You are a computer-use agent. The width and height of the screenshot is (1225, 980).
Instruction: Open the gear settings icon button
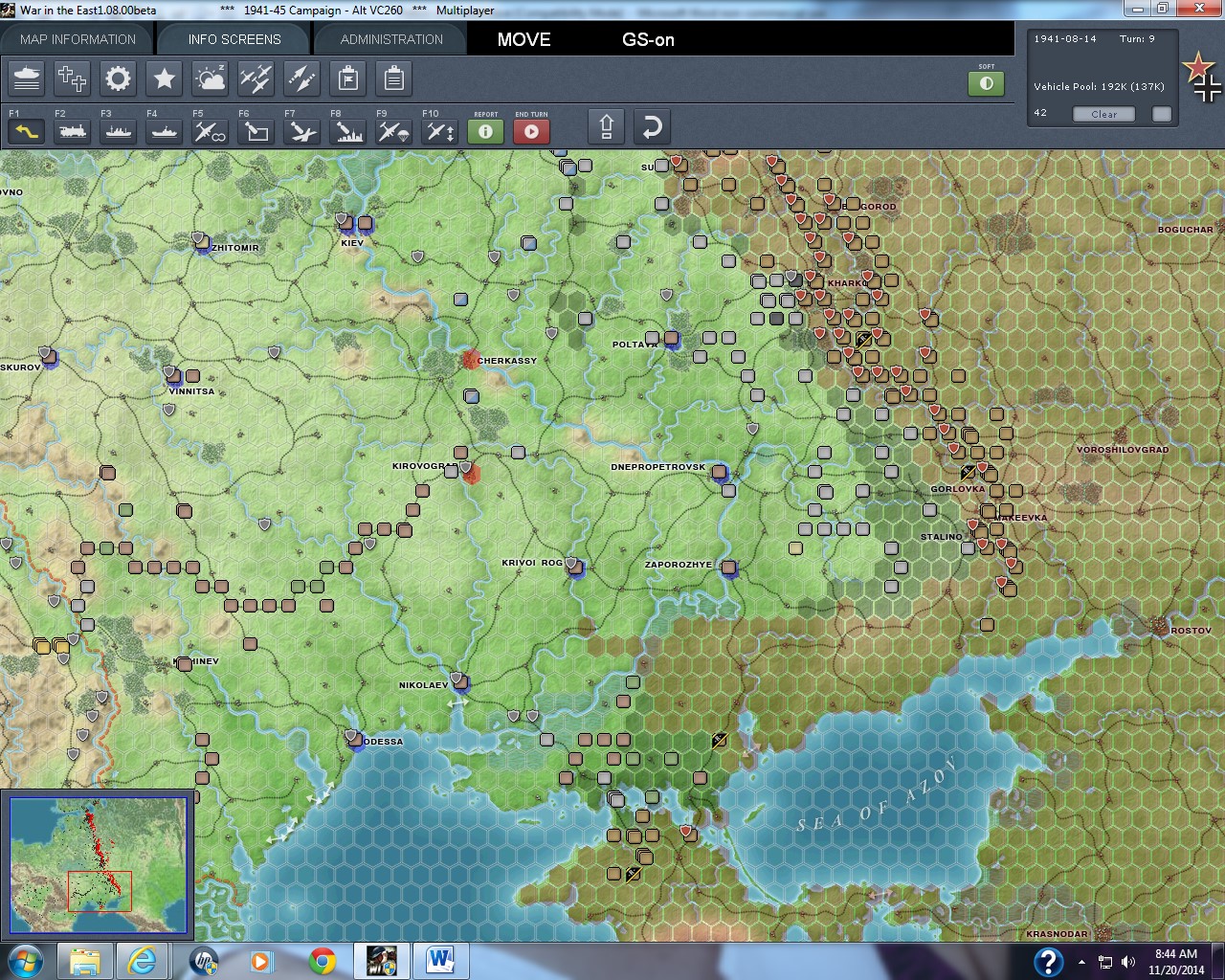(119, 78)
